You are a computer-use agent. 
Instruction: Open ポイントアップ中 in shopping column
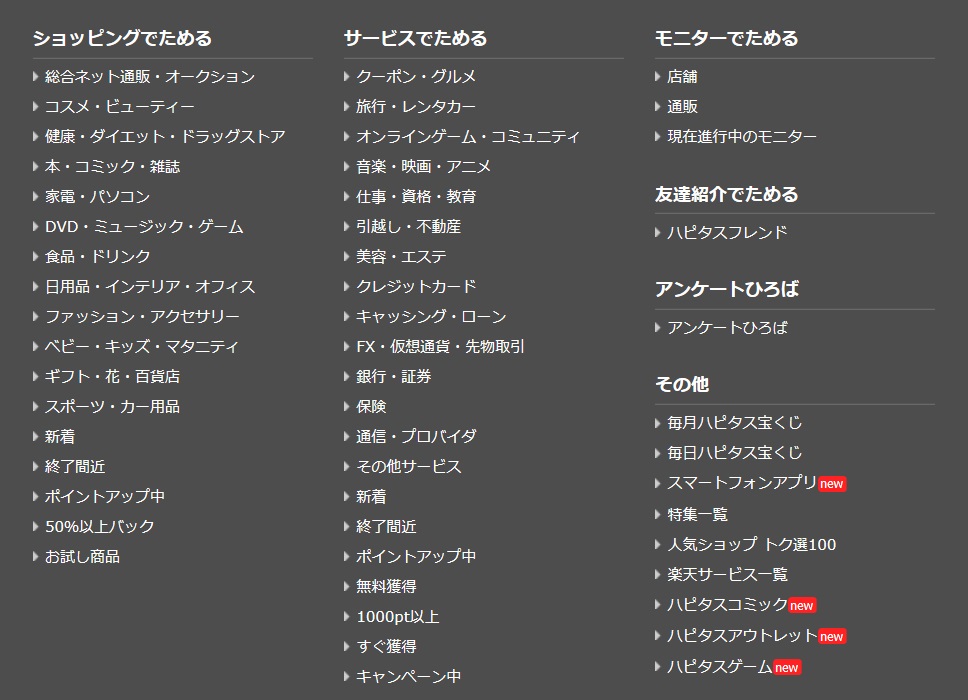click(105, 496)
